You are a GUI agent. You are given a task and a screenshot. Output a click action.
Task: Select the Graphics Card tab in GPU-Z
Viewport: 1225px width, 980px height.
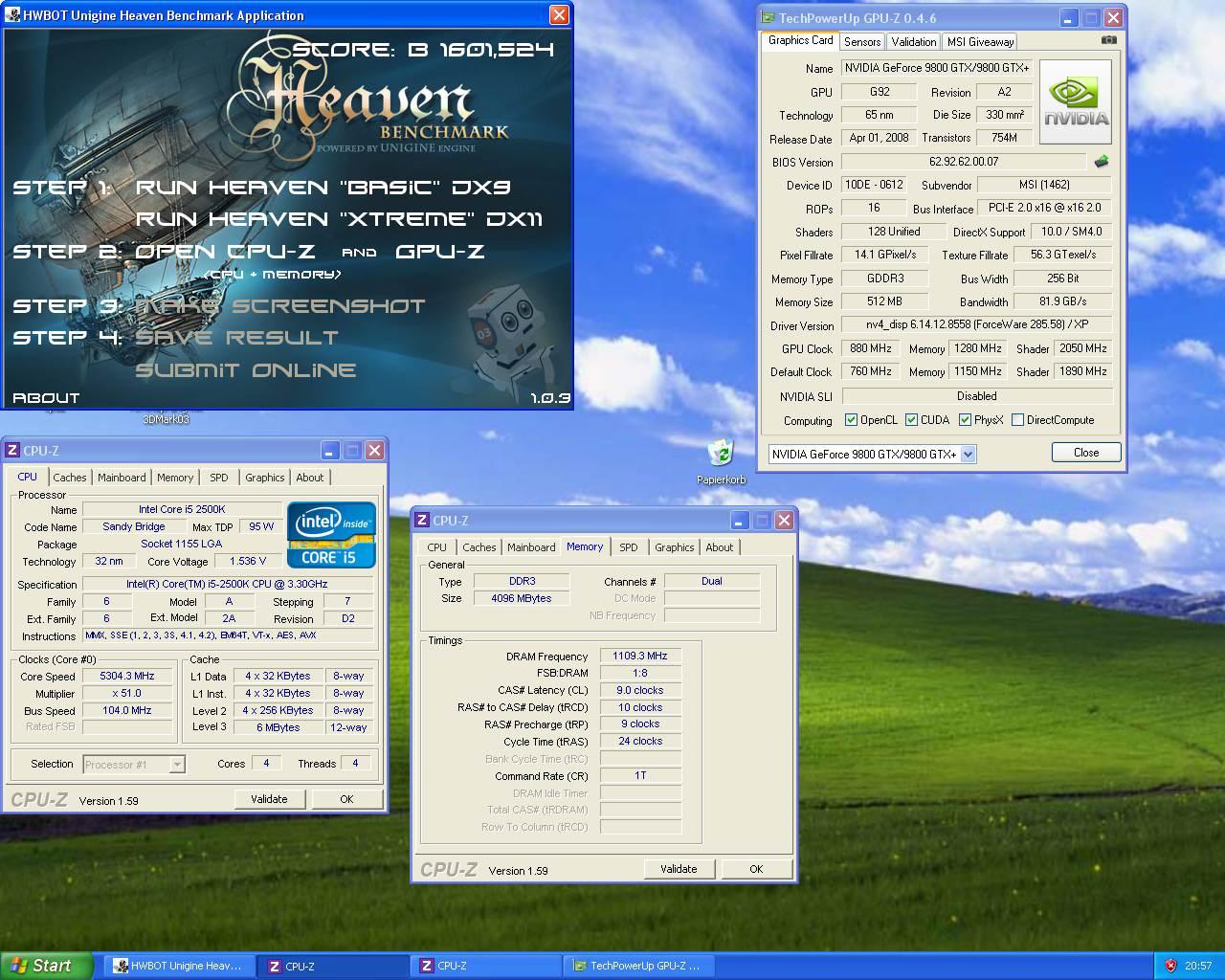(800, 40)
